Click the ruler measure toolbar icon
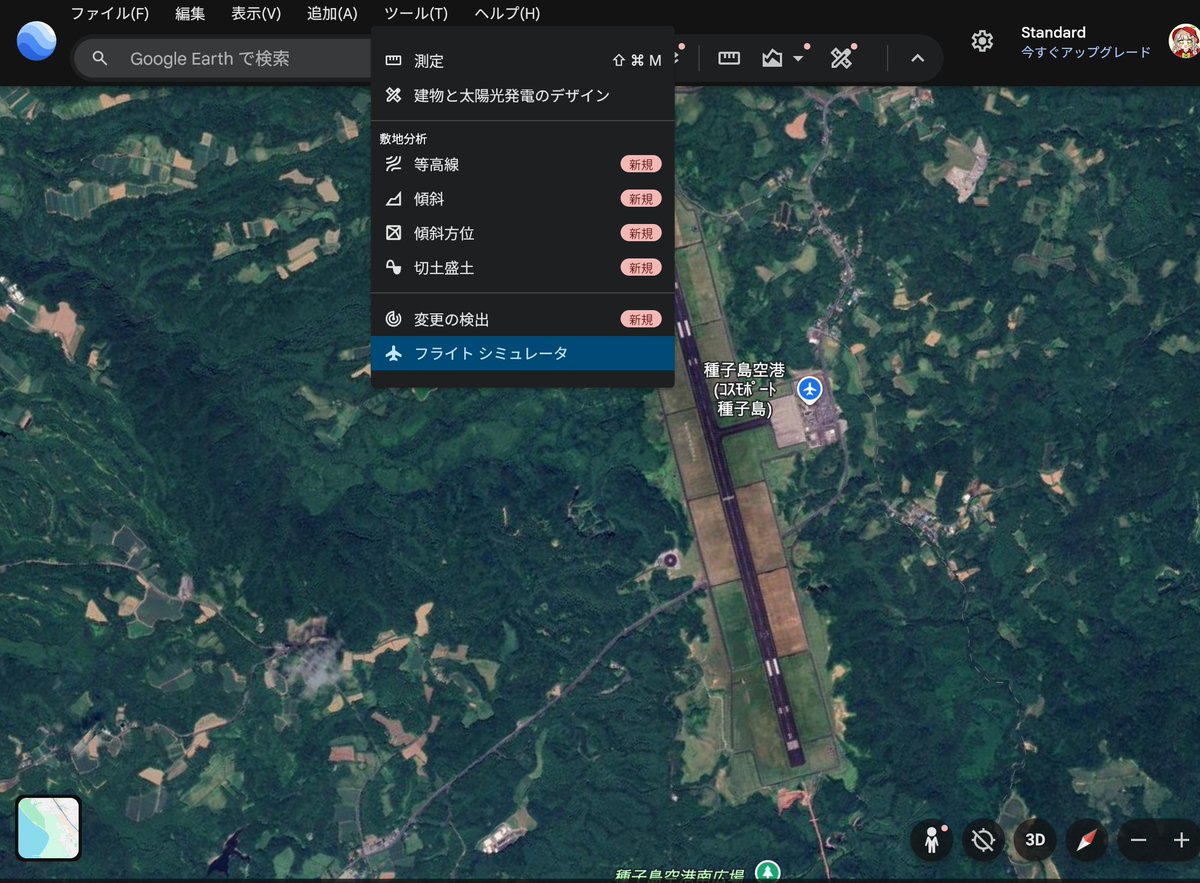 click(x=729, y=59)
